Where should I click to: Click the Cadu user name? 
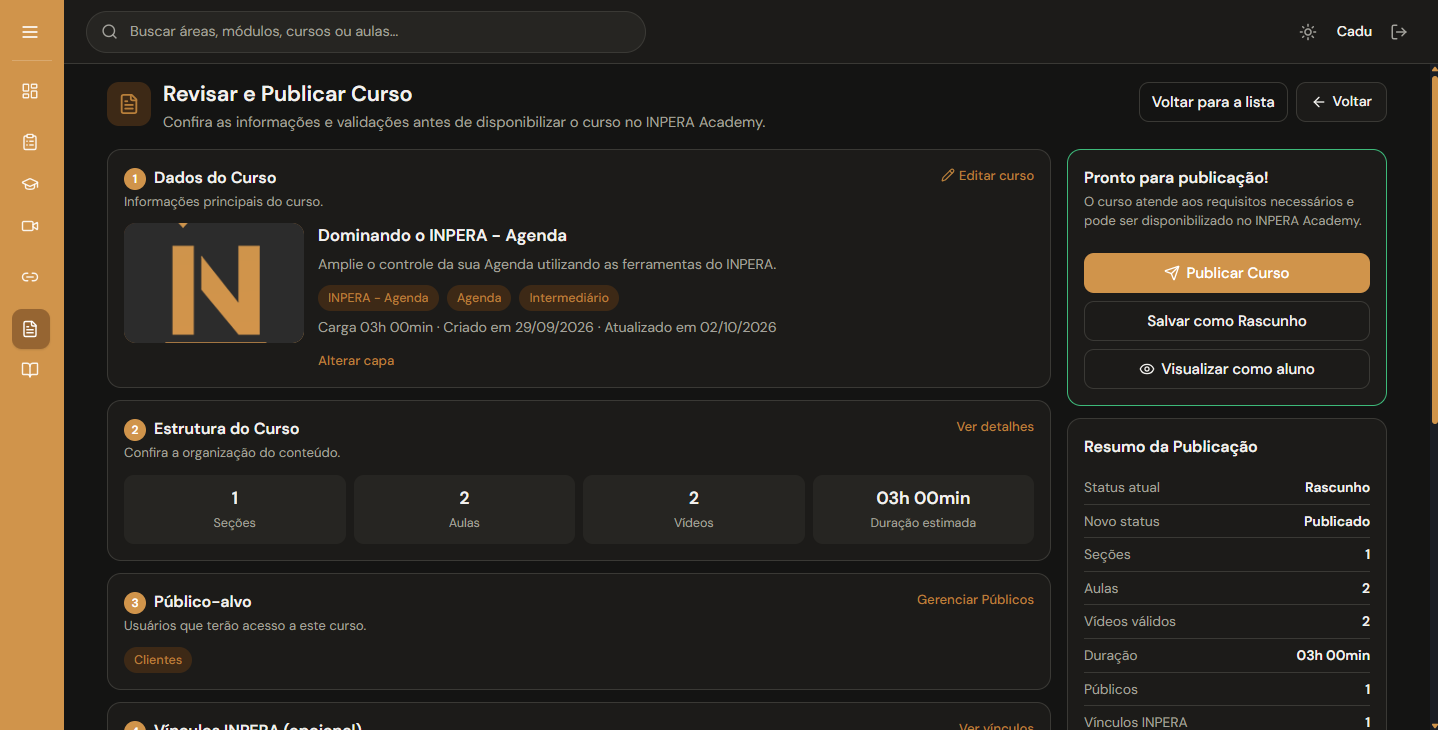(1354, 32)
